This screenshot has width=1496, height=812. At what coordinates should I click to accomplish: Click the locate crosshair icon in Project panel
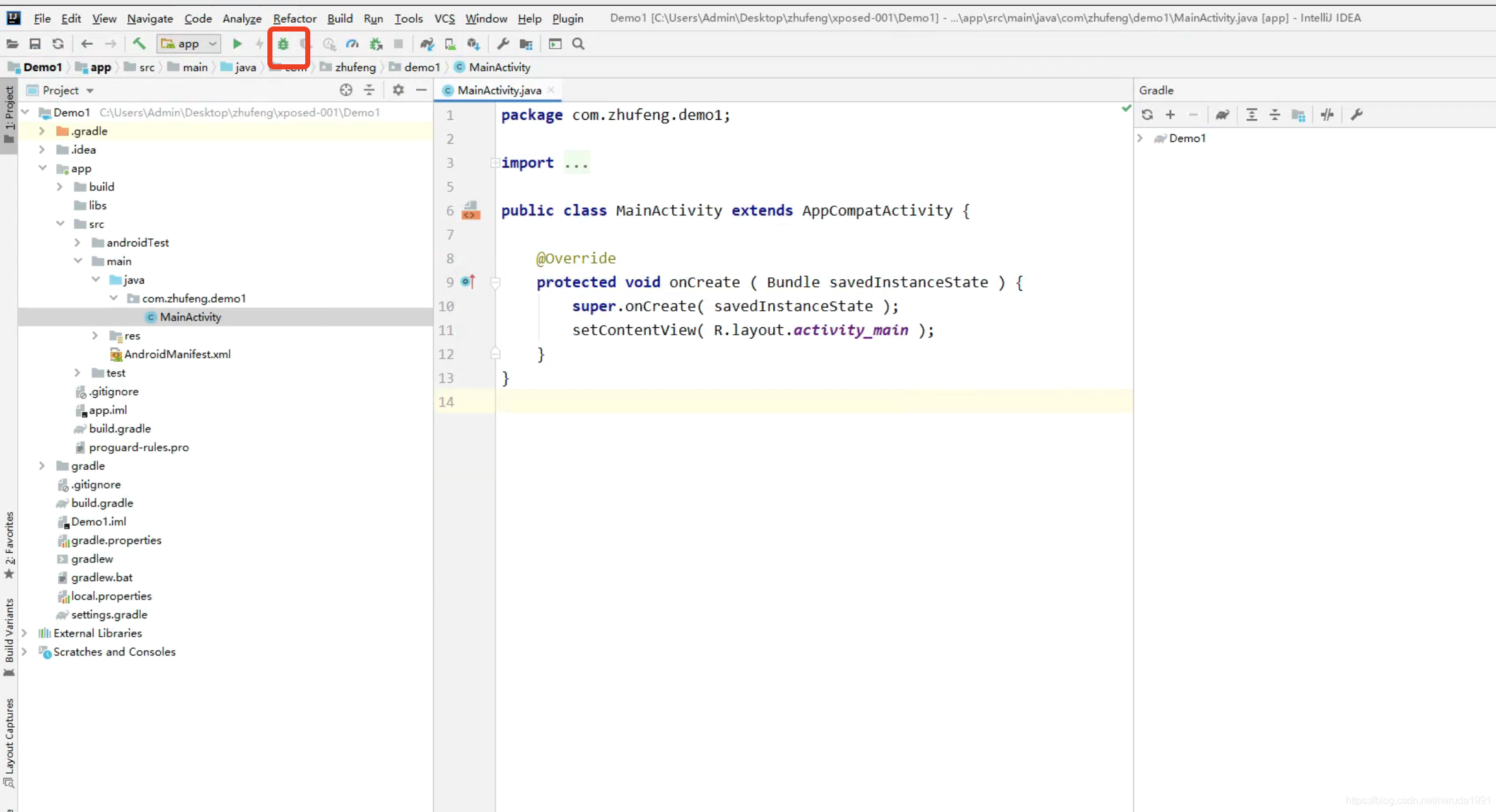pyautogui.click(x=346, y=90)
